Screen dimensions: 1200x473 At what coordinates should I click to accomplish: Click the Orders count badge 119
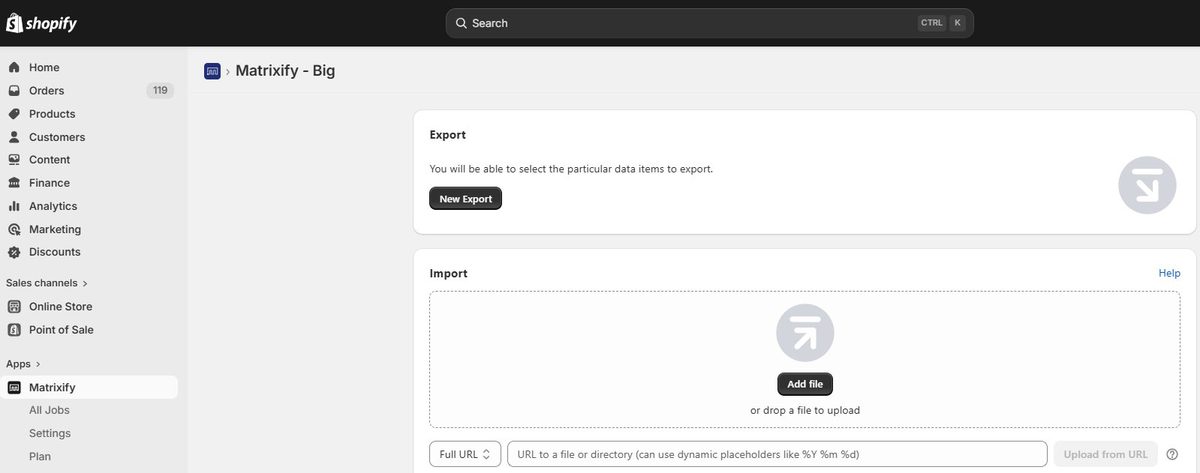tap(160, 90)
